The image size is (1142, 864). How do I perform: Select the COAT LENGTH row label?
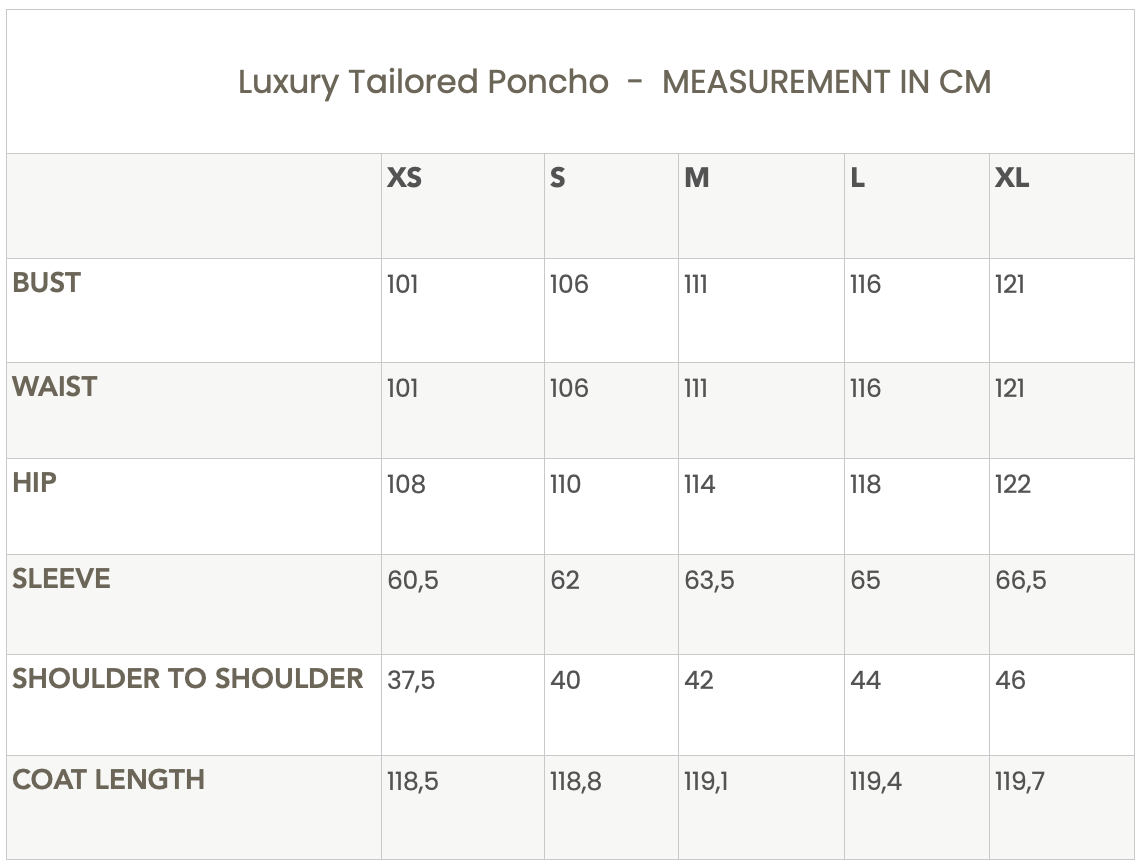(108, 780)
